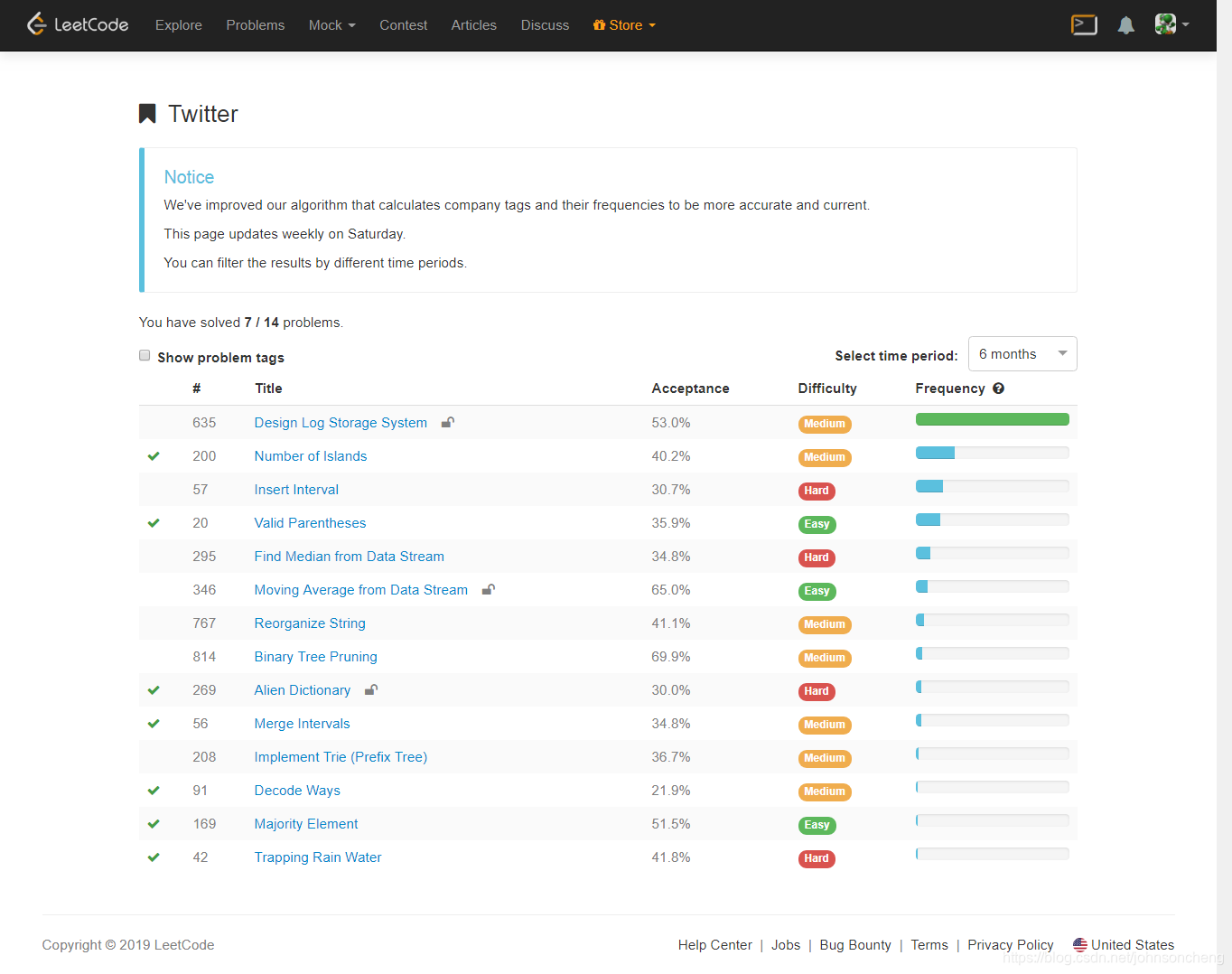1232x974 pixels.
Task: Click the frequency bar for Design Log Storage System
Action: [993, 419]
